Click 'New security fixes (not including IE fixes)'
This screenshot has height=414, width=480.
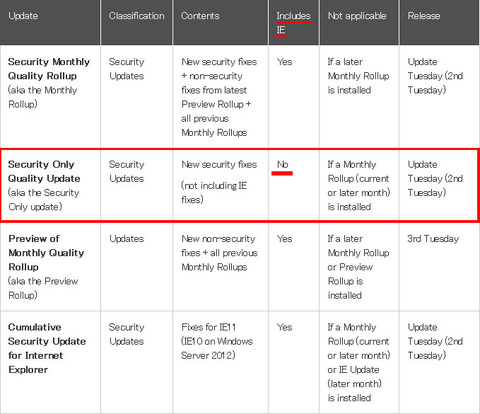coord(219,182)
